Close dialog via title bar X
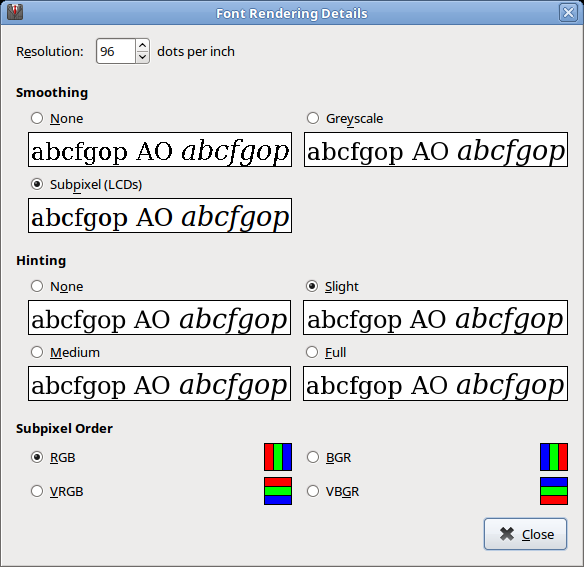The image size is (584, 567). 568,13
